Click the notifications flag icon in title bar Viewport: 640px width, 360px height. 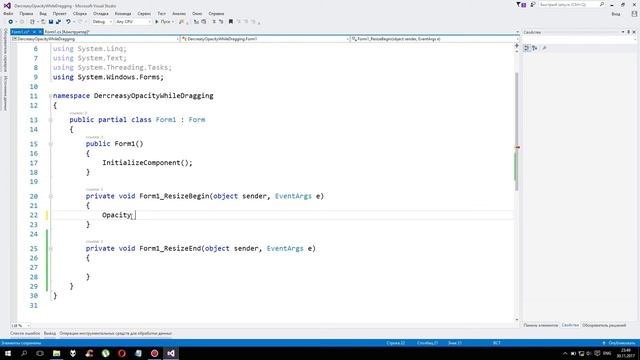[521, 4]
